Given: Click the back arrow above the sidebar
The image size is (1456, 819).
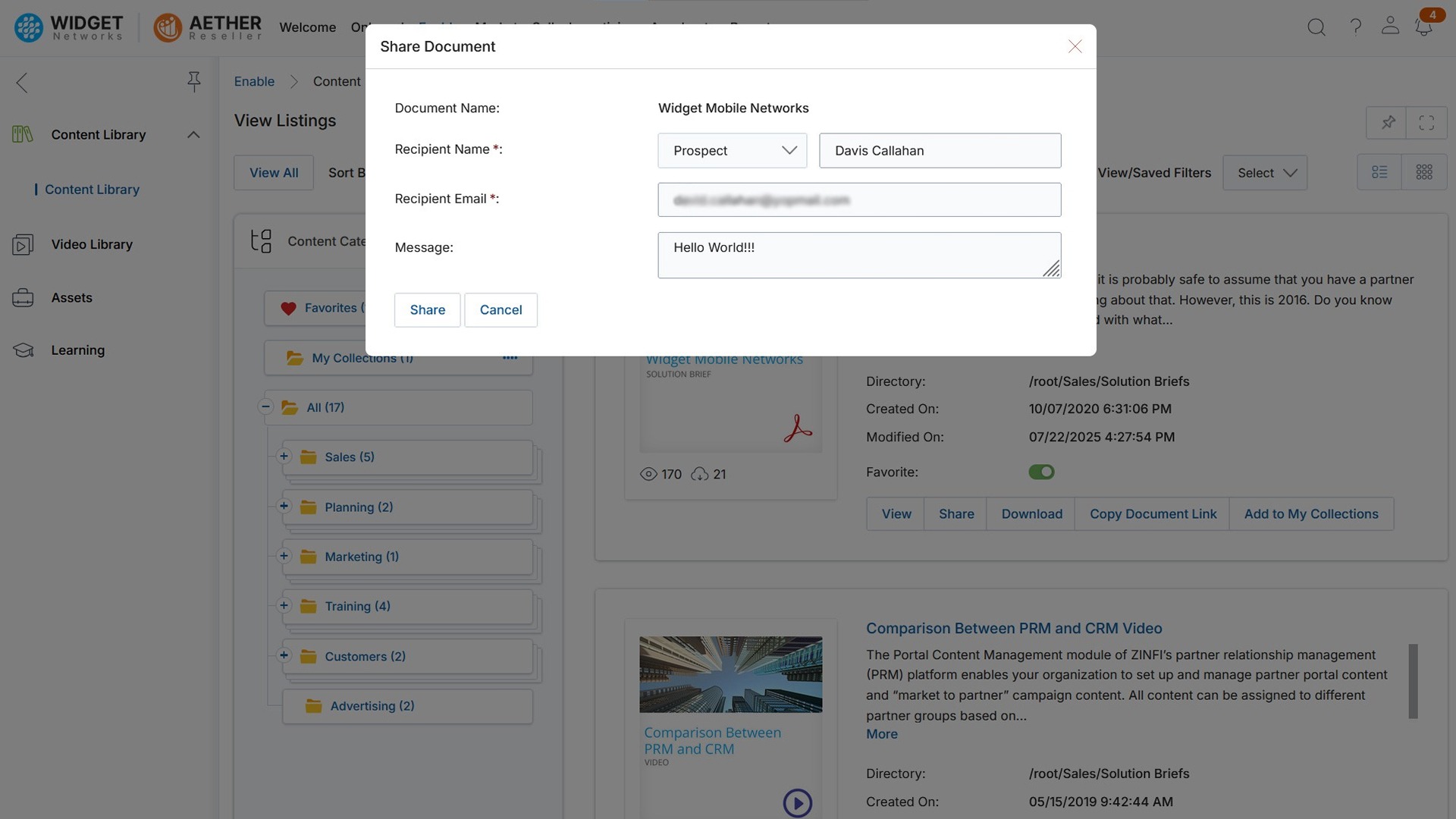Looking at the screenshot, I should coord(21,83).
